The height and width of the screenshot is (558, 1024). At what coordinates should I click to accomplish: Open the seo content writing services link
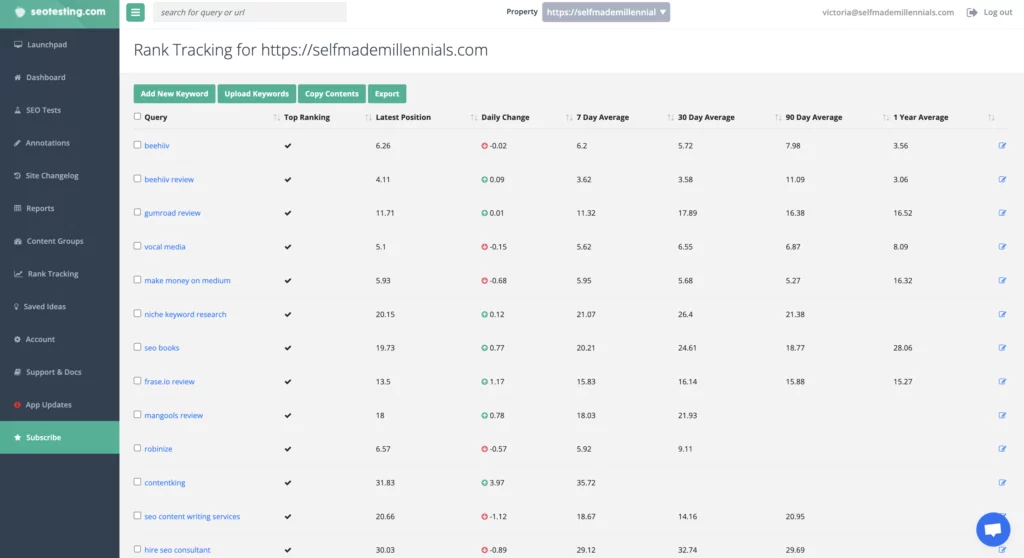tap(192, 516)
